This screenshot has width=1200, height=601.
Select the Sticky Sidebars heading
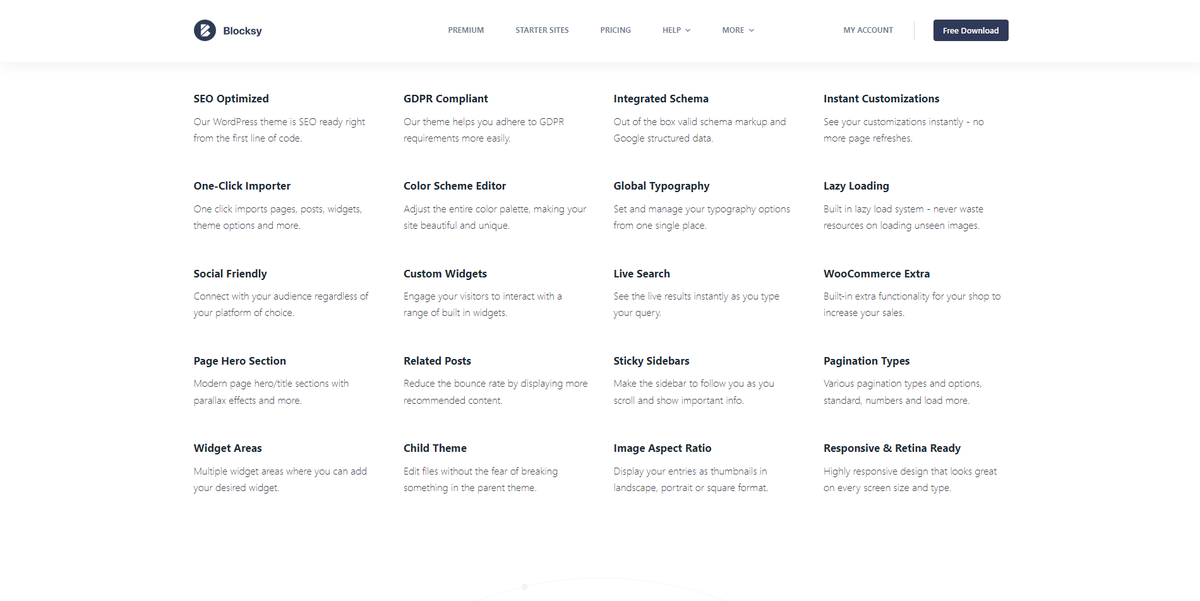(651, 361)
